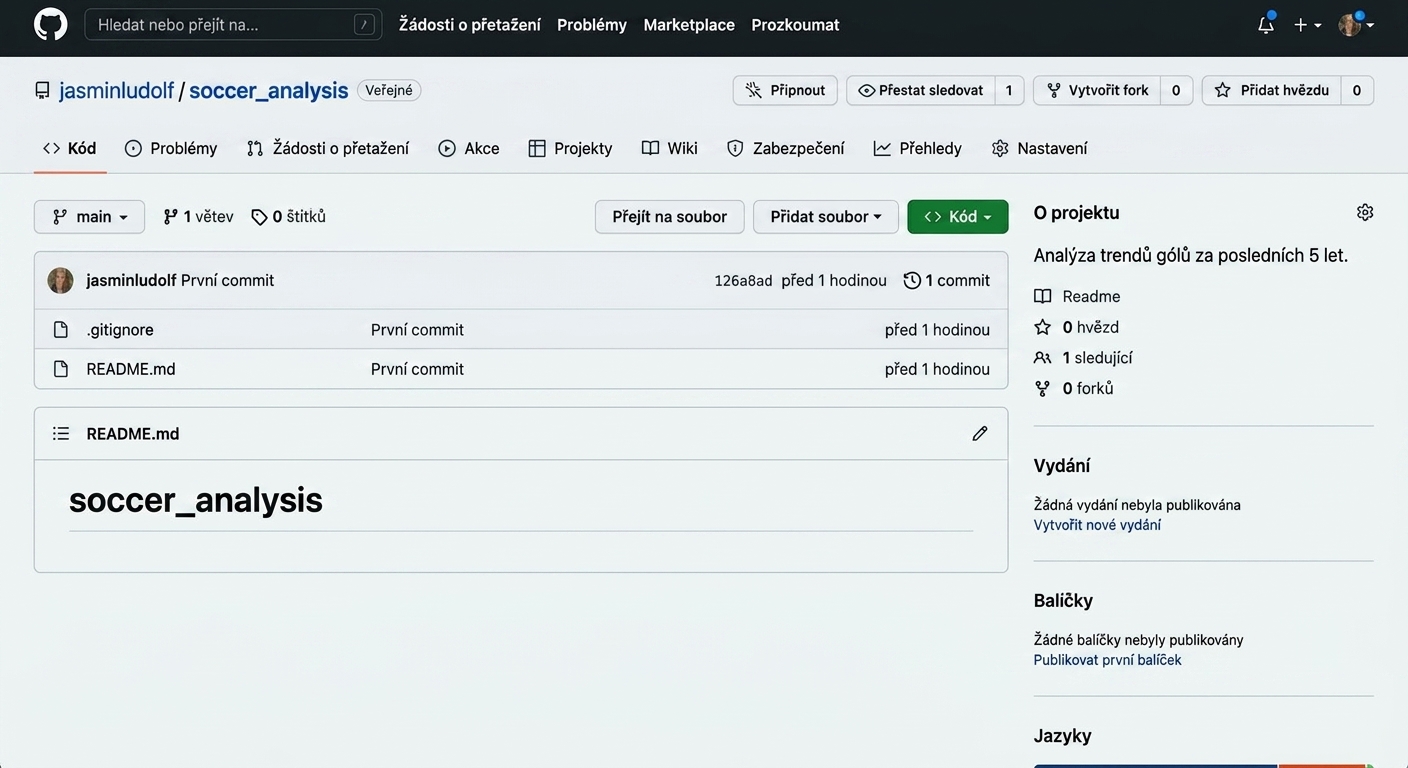This screenshot has height=768, width=1408.
Task: Open the 'Vydání' releases heading
Action: click(1062, 466)
